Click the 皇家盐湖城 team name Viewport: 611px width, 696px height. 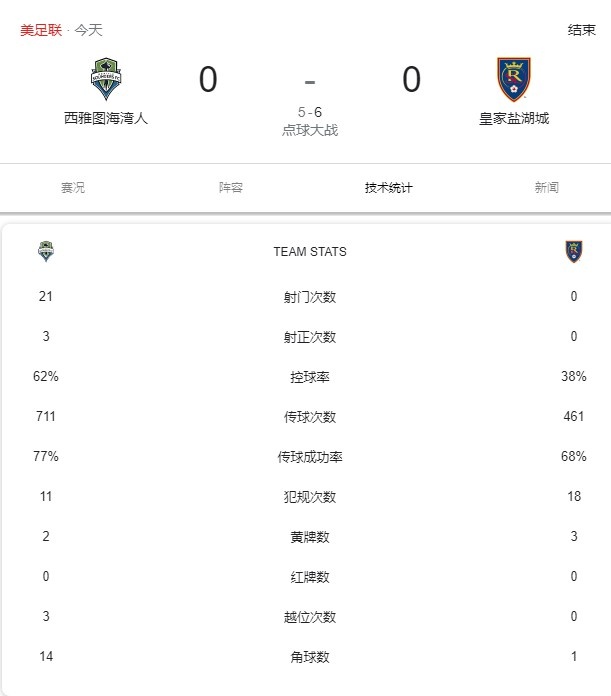click(514, 119)
